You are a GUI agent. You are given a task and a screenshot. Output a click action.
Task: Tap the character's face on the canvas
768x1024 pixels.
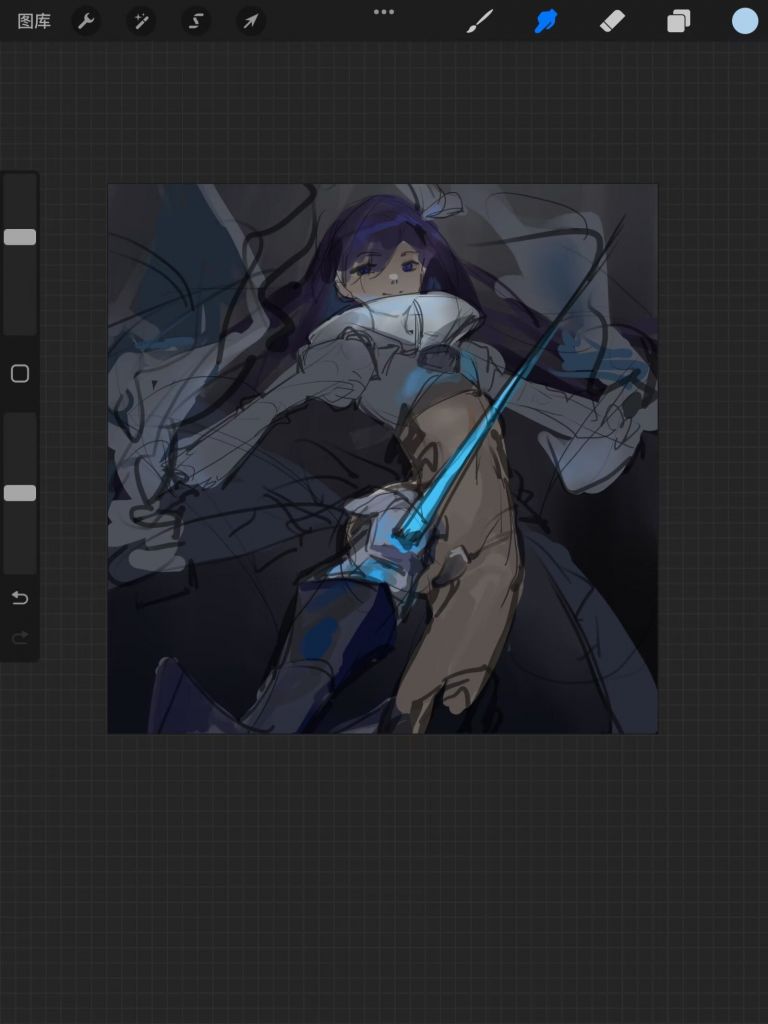(x=383, y=265)
